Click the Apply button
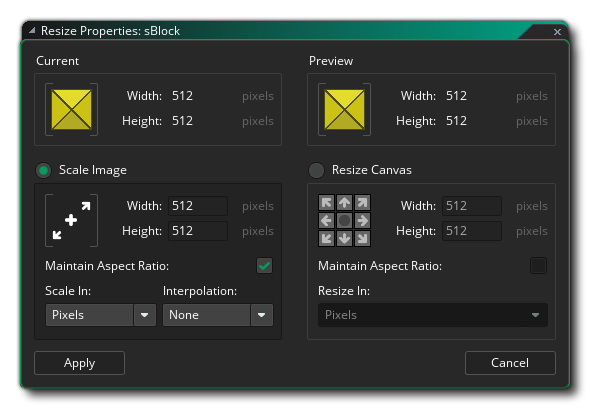 pos(79,363)
